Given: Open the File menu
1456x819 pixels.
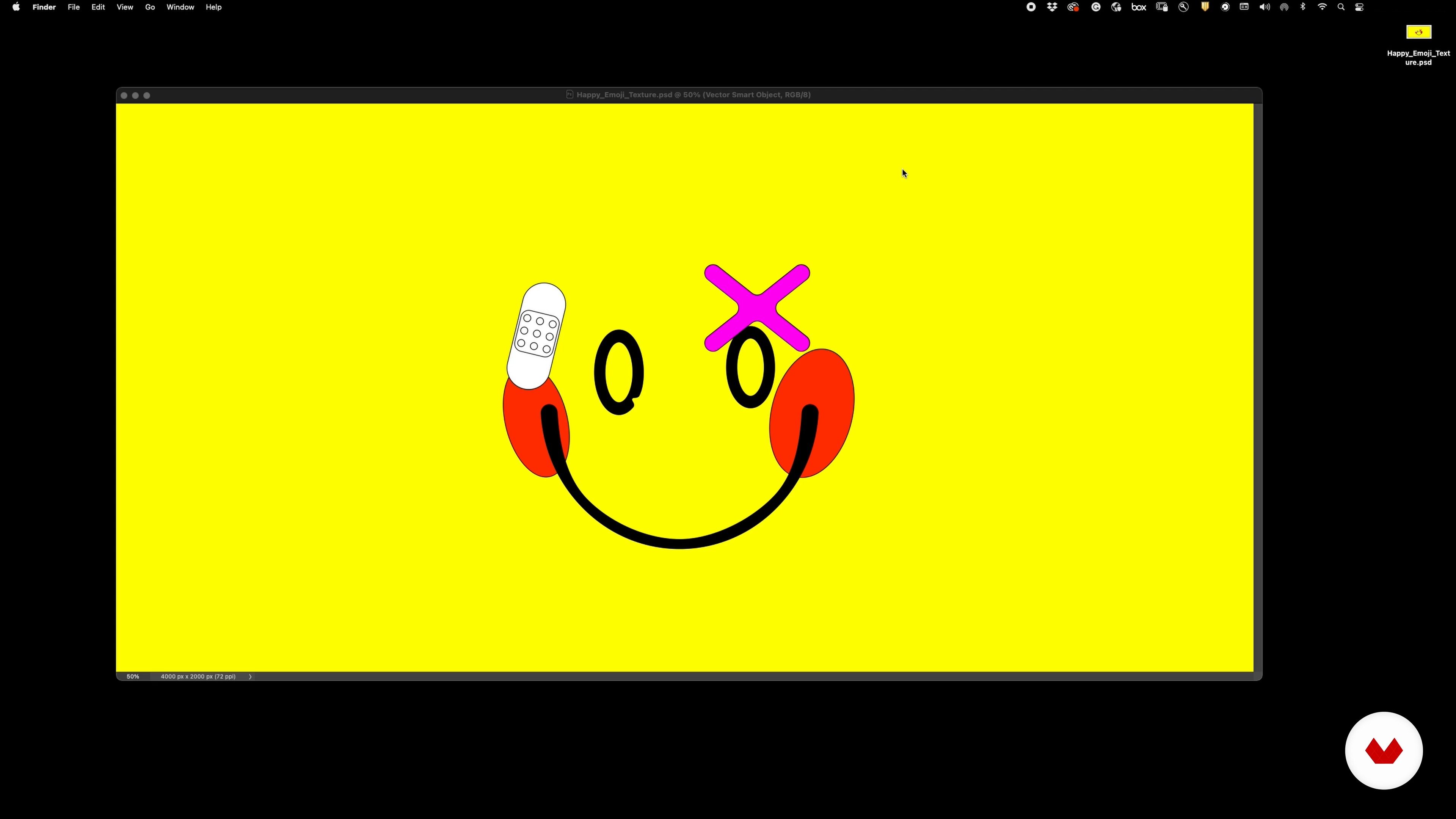Looking at the screenshot, I should [x=74, y=7].
